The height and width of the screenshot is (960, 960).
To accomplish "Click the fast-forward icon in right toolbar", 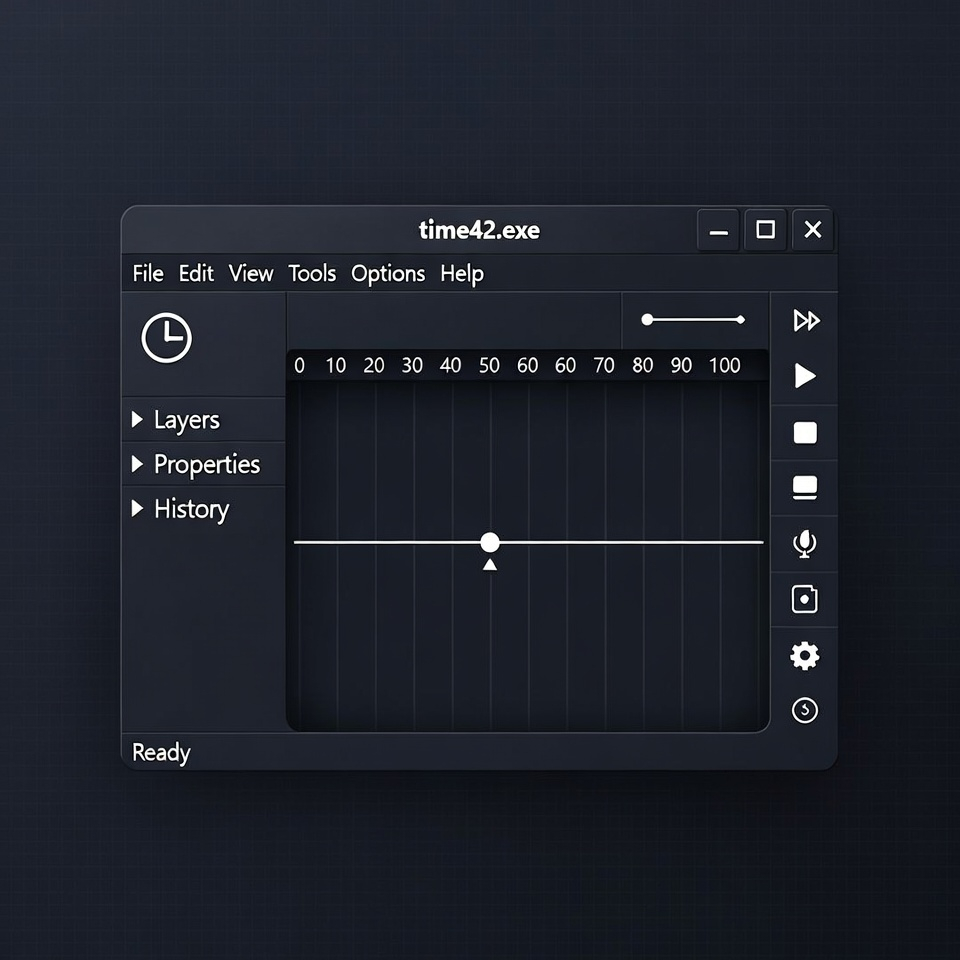I will (x=805, y=320).
